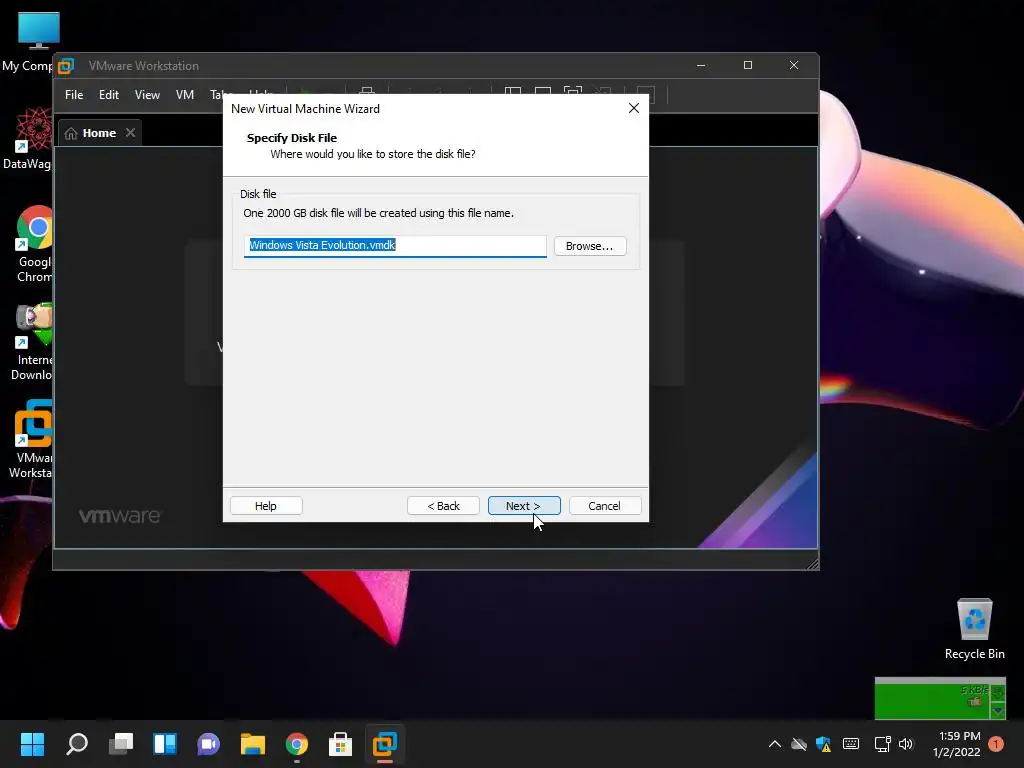Open Task View from the taskbar
The height and width of the screenshot is (768, 1024).
click(121, 744)
